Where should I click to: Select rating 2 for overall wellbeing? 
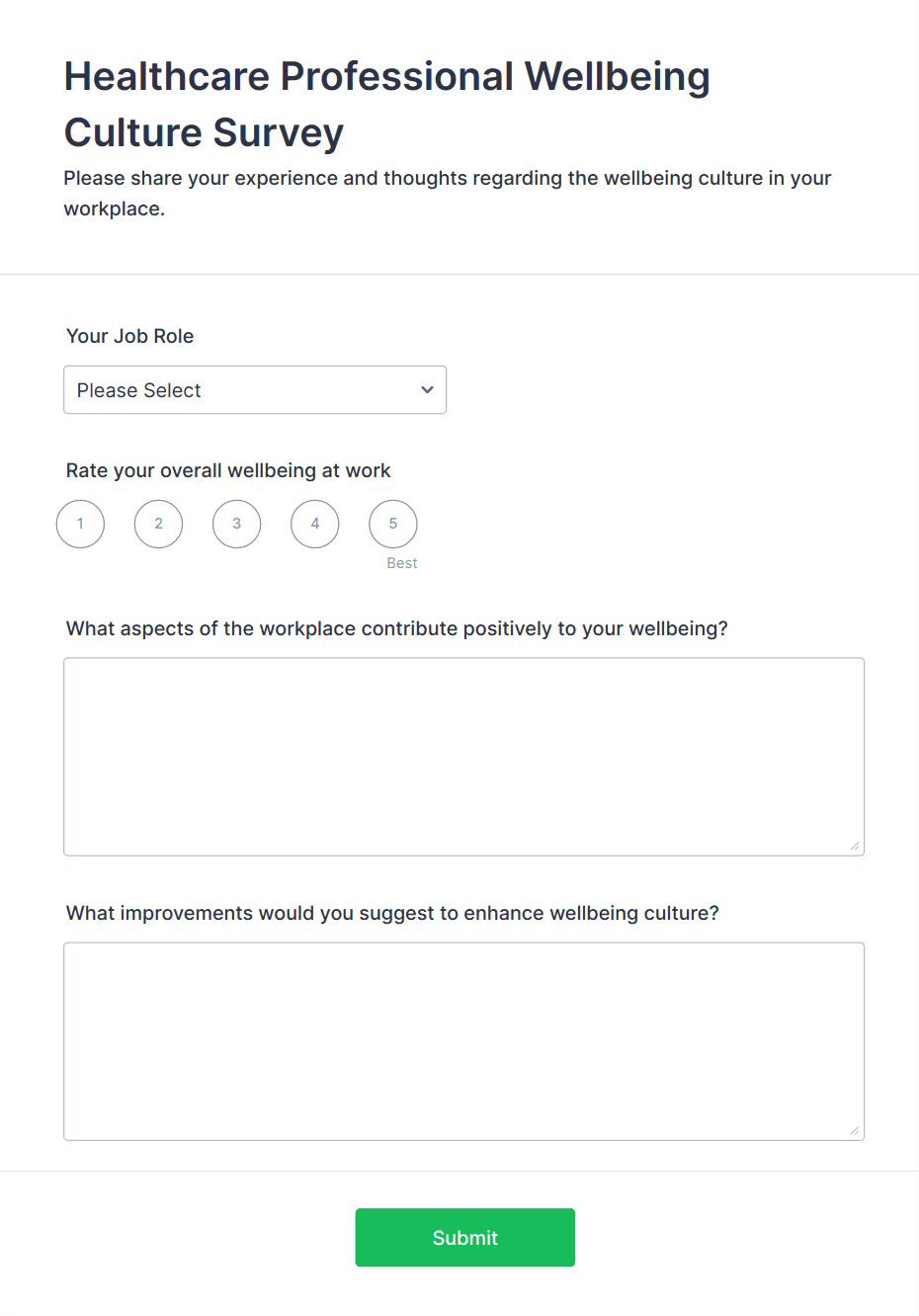click(158, 524)
